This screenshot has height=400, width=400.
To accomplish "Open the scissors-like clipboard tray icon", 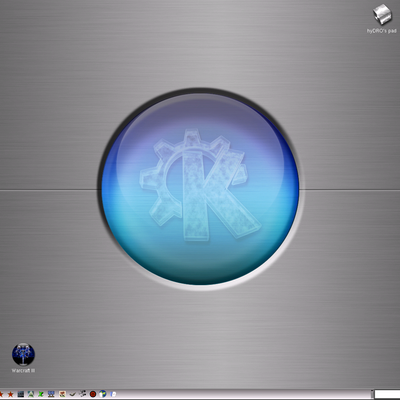I will click(x=82, y=393).
